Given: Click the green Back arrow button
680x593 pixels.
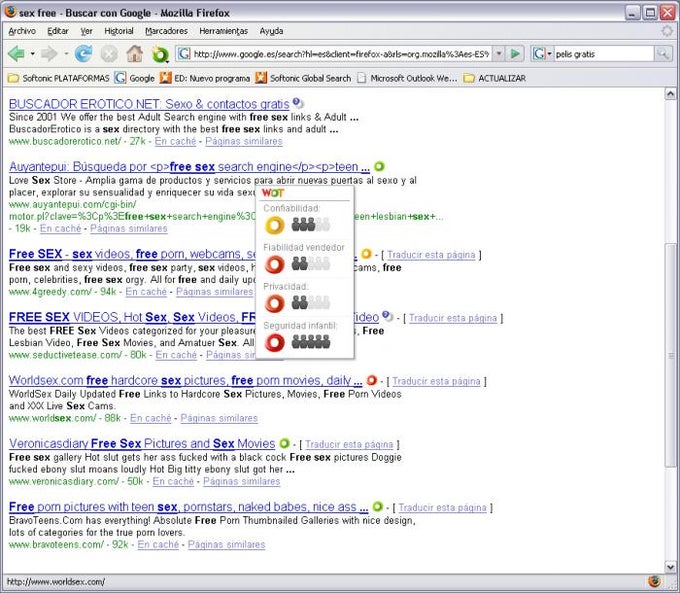Looking at the screenshot, I should (16, 54).
